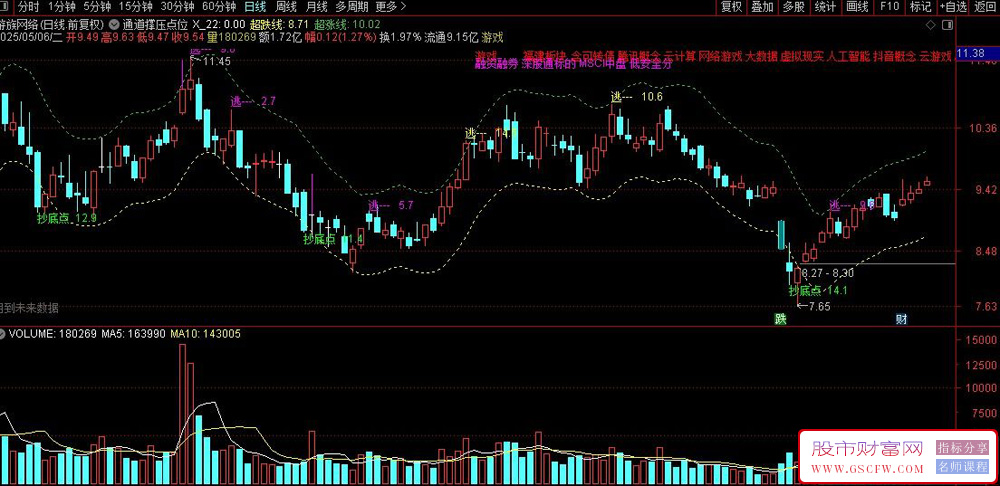Activate the 画线 drawing tools
Screen dimensions: 1000x486
point(858,7)
